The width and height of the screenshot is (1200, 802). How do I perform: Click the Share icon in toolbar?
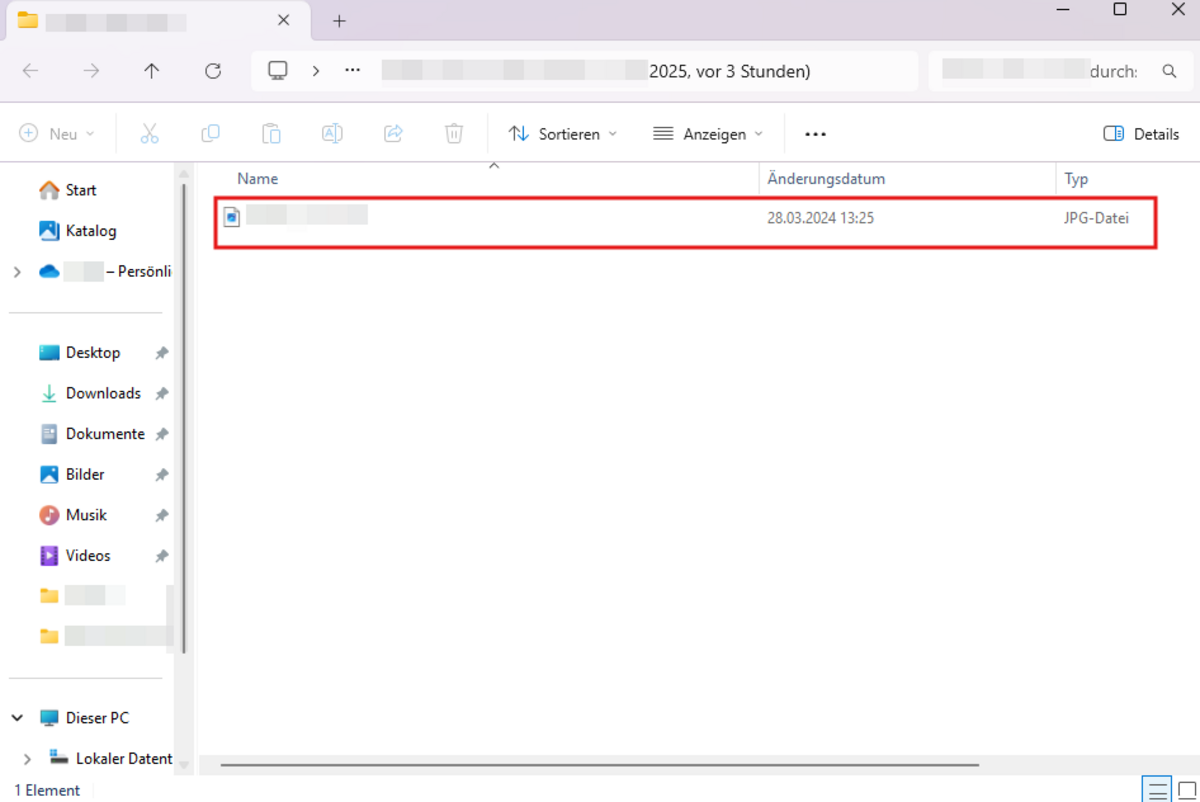393,134
